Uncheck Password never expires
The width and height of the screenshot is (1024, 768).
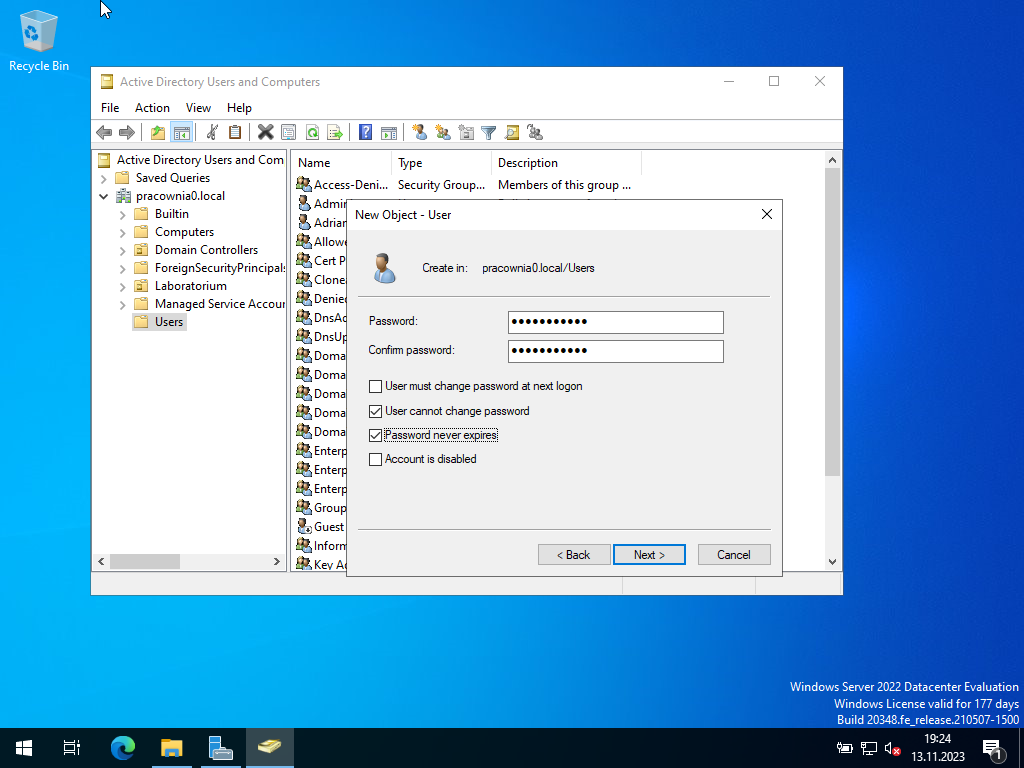point(376,436)
